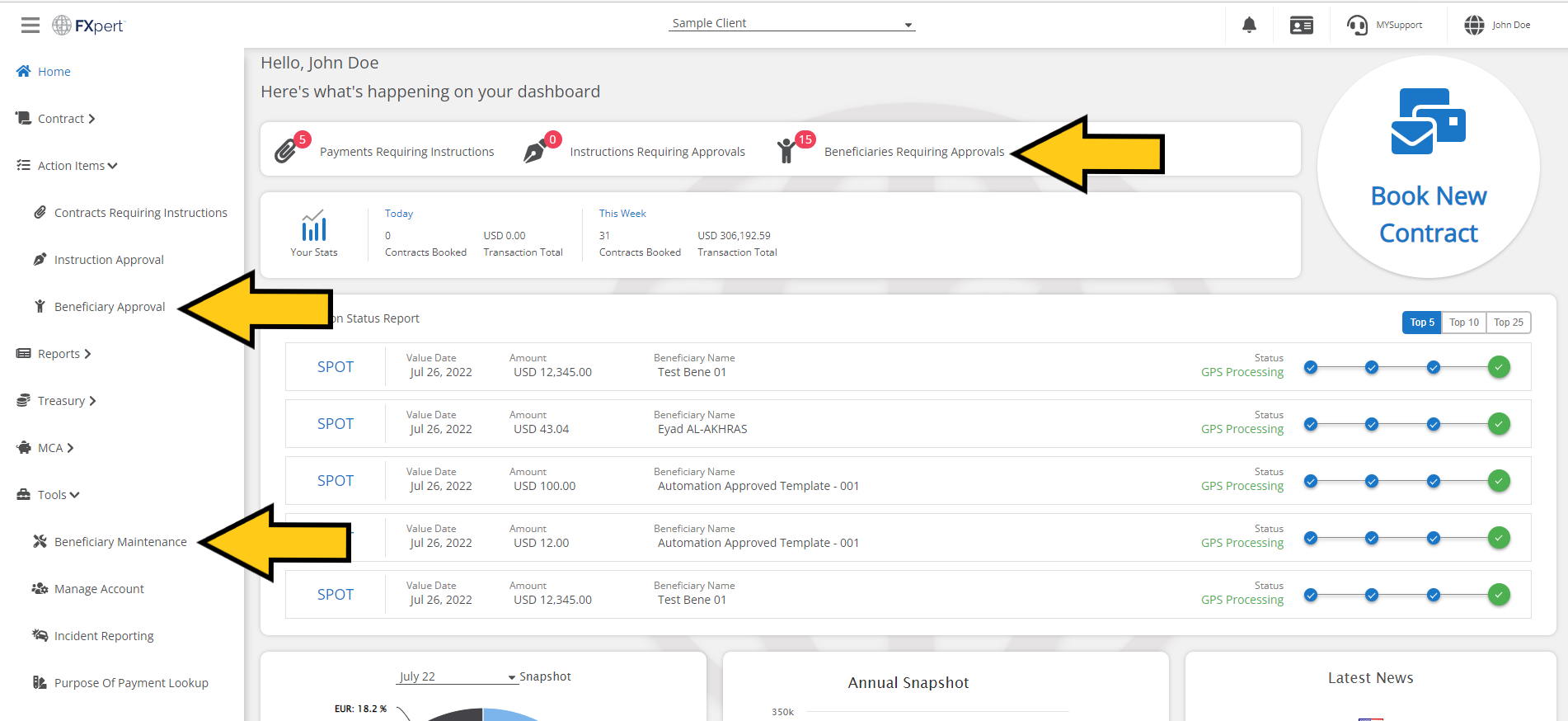Image resolution: width=1568 pixels, height=721 pixels.
Task: Click Beneficiaries Requiring Approvals link
Action: click(x=914, y=152)
